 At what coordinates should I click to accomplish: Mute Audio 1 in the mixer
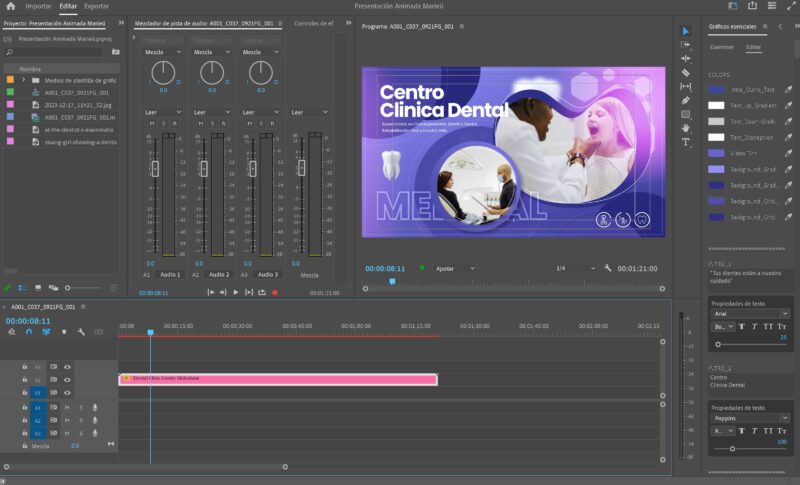click(152, 124)
